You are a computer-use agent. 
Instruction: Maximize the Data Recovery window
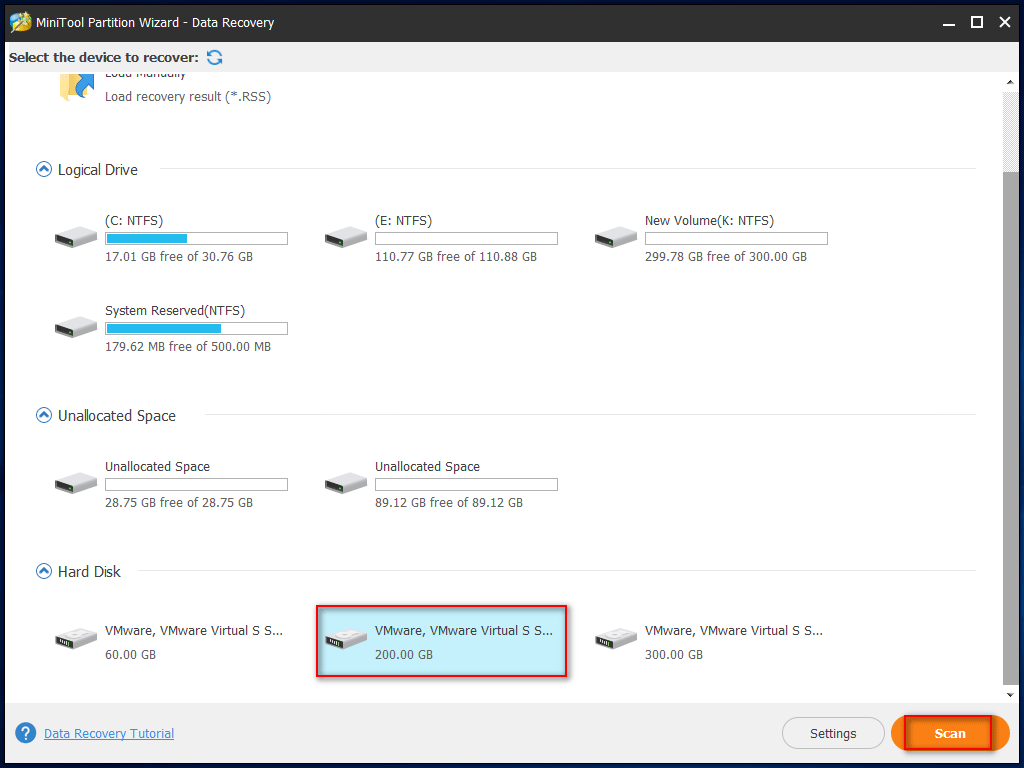[x=977, y=23]
